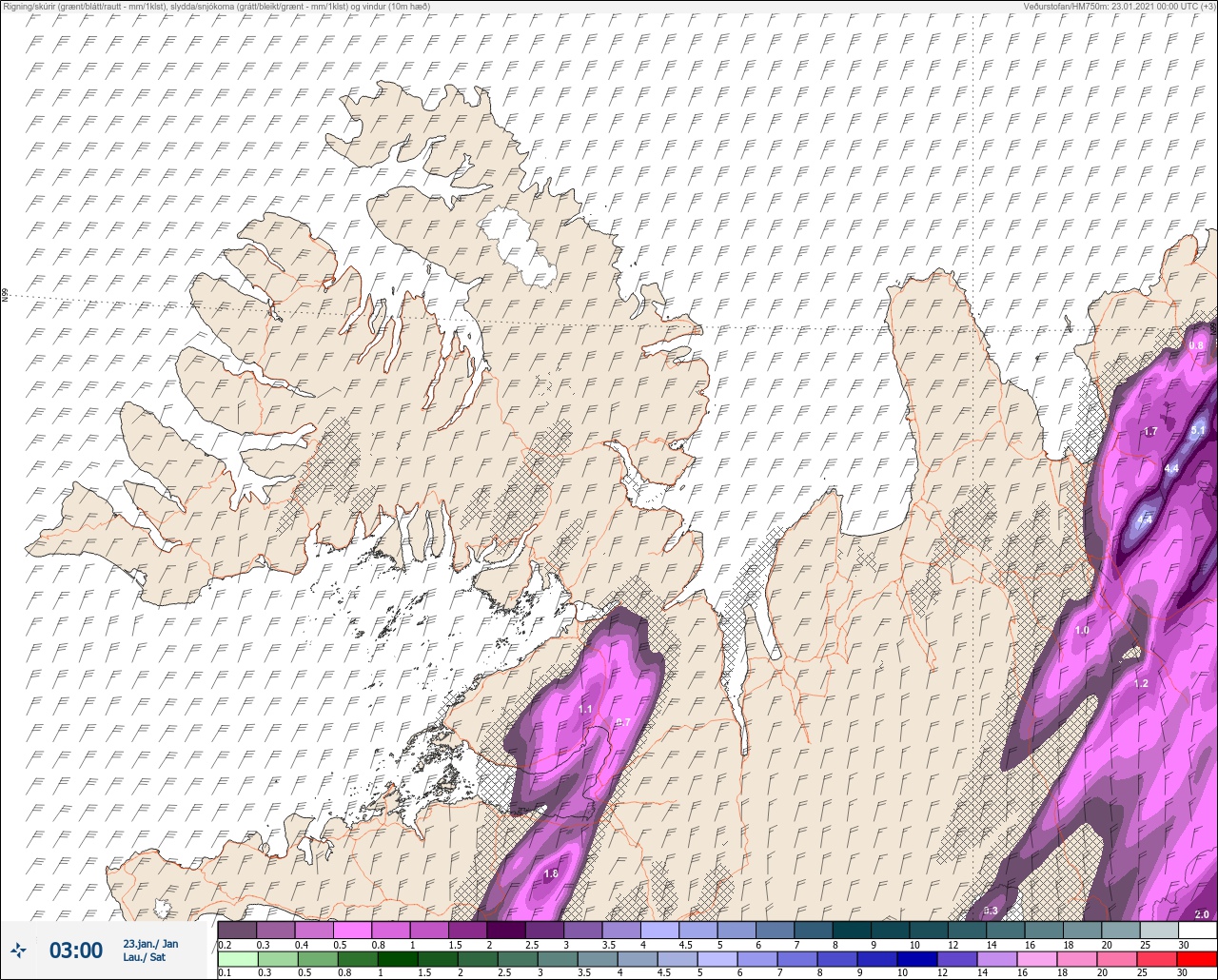Click the wind compass icon beside 03:00
The height and width of the screenshot is (980, 1218).
(x=19, y=950)
